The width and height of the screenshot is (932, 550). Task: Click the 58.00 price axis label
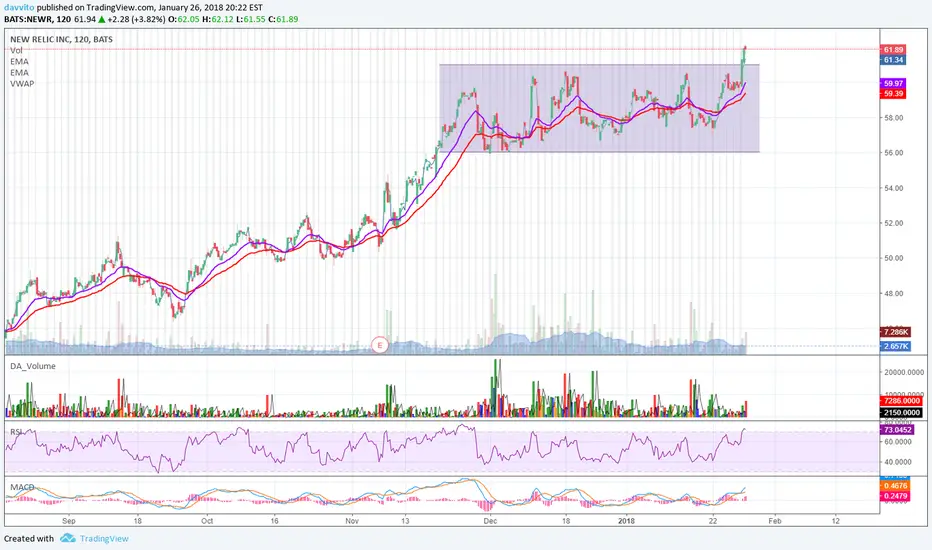[893, 118]
